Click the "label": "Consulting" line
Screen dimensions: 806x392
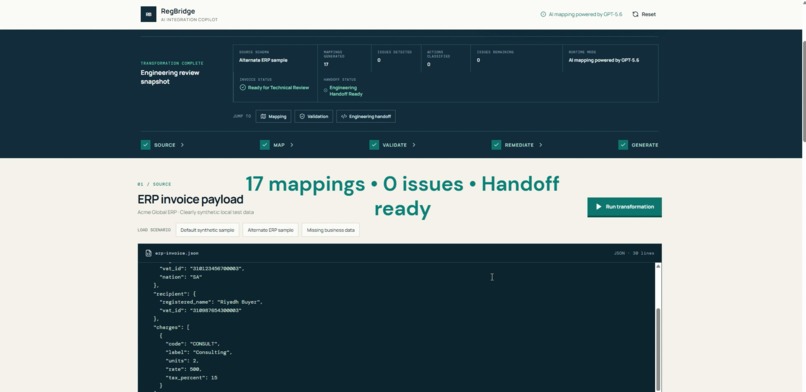tap(199, 352)
